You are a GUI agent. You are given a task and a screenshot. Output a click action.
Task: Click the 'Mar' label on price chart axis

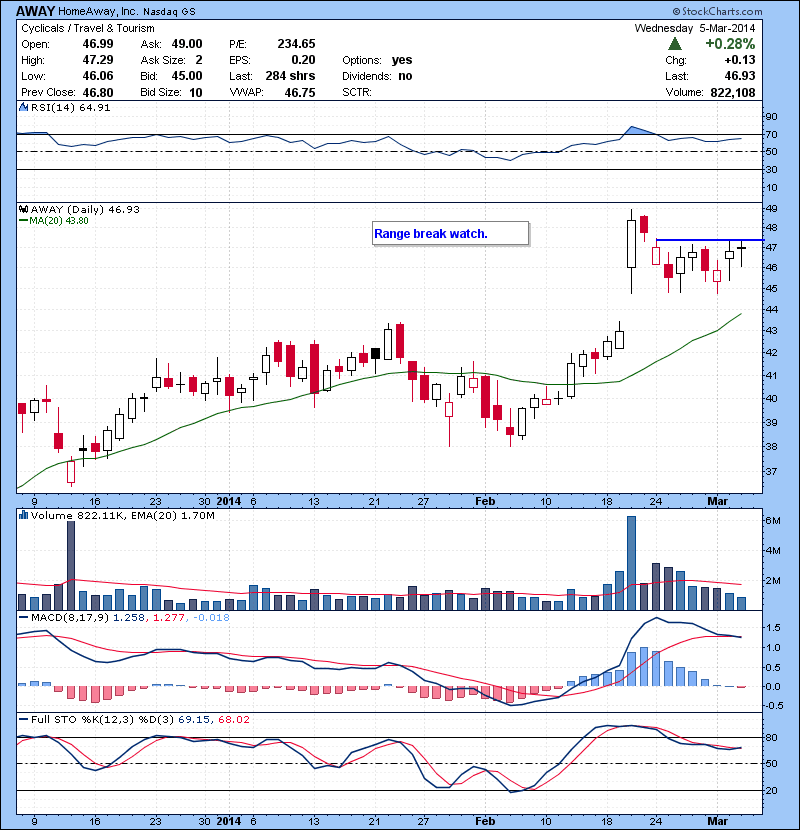717,501
